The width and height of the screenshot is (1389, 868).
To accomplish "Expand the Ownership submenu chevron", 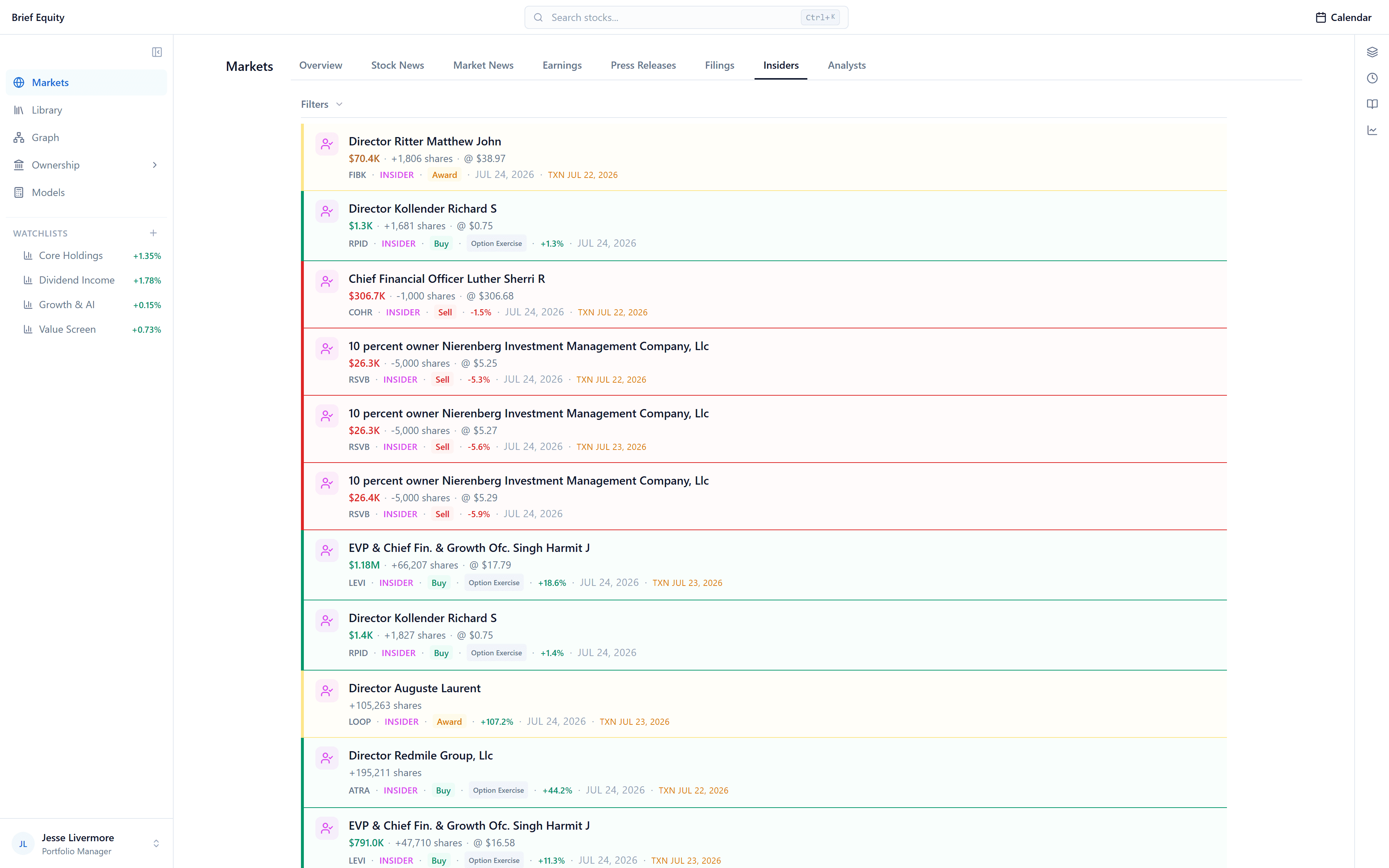I will tap(154, 165).
